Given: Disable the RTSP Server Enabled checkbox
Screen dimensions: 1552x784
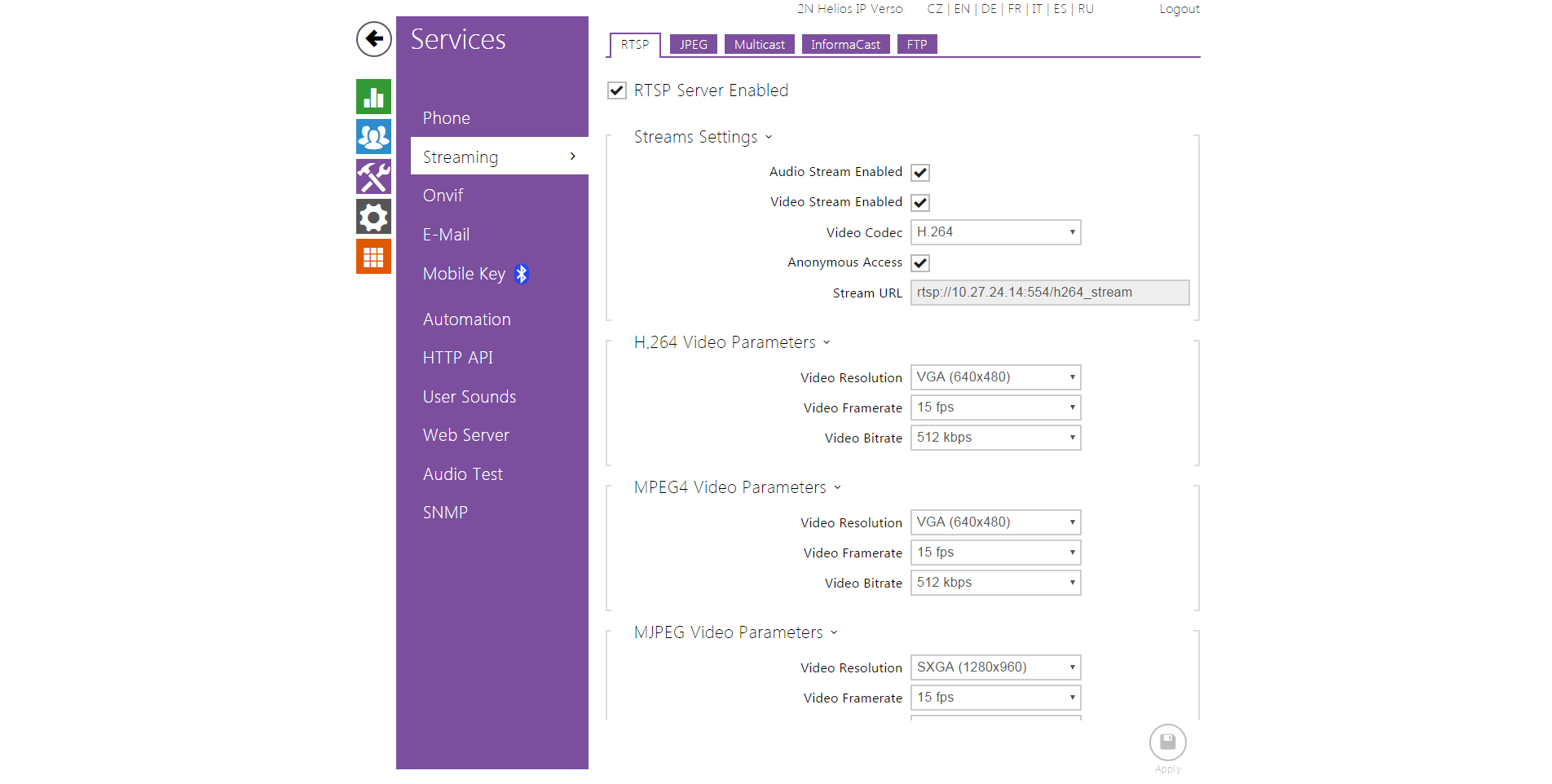Looking at the screenshot, I should pyautogui.click(x=616, y=90).
